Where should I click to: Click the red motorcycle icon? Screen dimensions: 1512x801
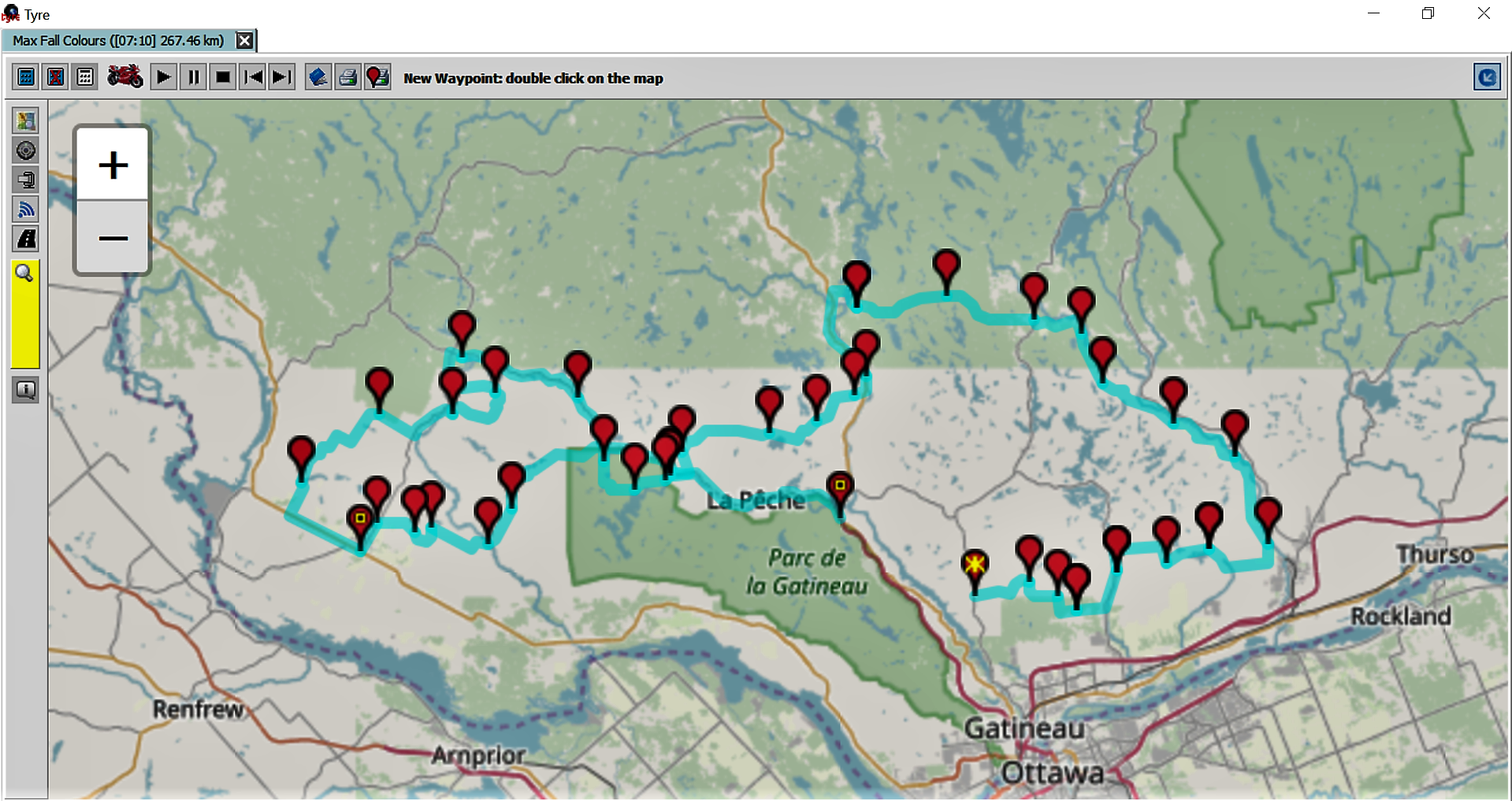[x=124, y=77]
